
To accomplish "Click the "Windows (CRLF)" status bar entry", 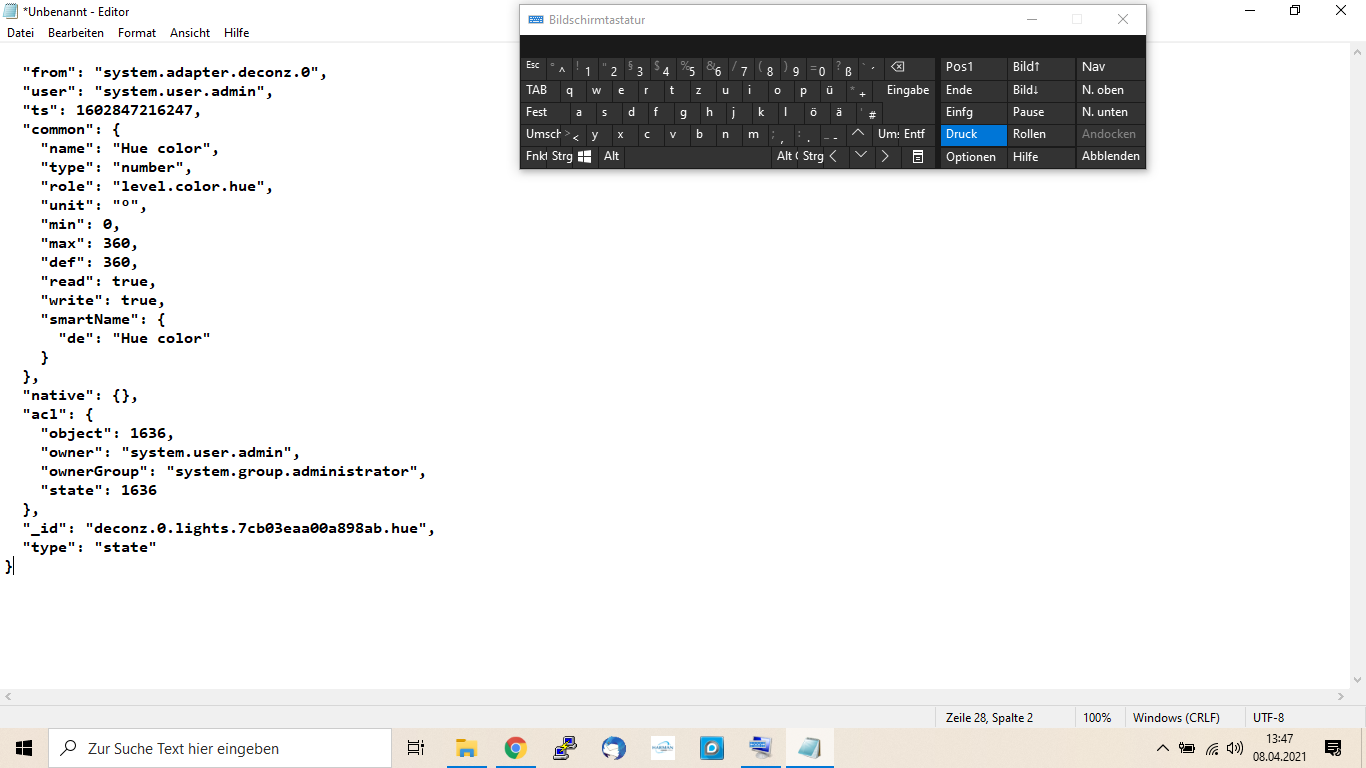I will pos(1176,718).
